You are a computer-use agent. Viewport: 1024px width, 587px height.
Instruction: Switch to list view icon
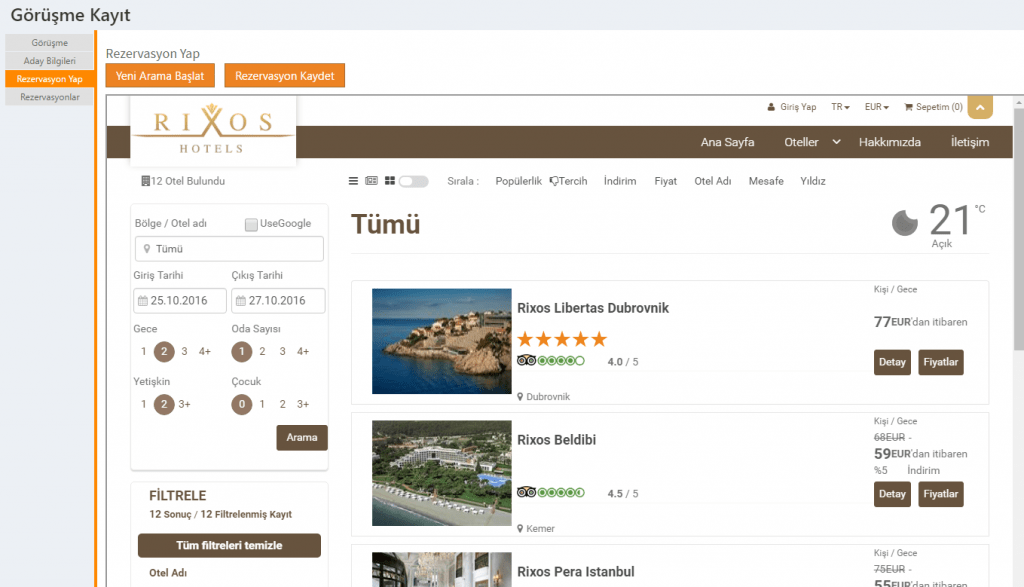(353, 181)
